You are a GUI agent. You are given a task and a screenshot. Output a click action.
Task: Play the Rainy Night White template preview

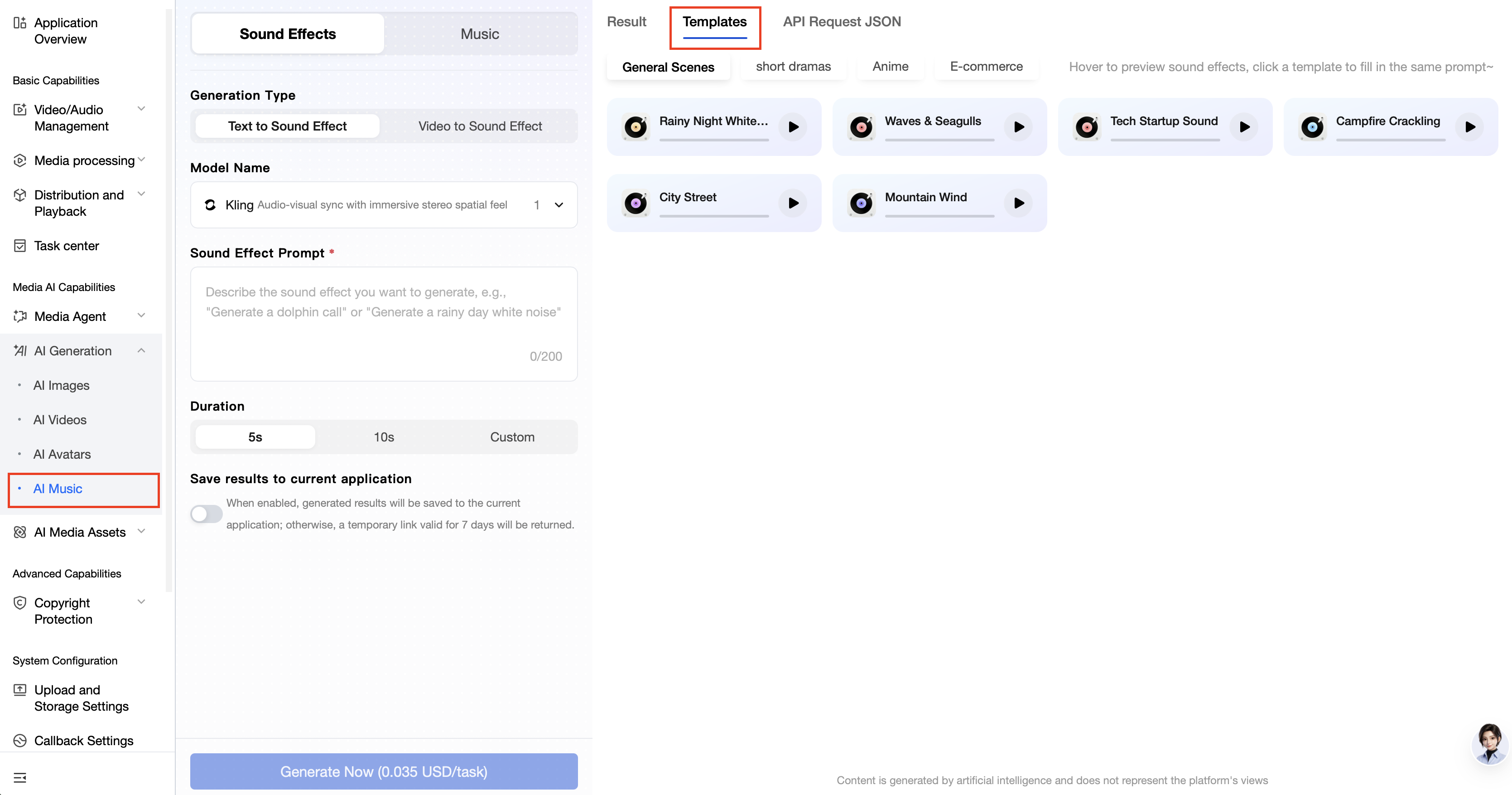(x=793, y=127)
